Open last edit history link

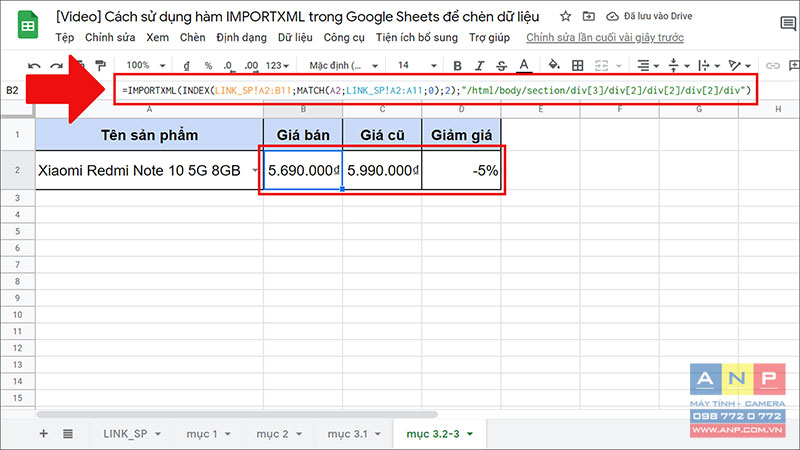[605, 37]
